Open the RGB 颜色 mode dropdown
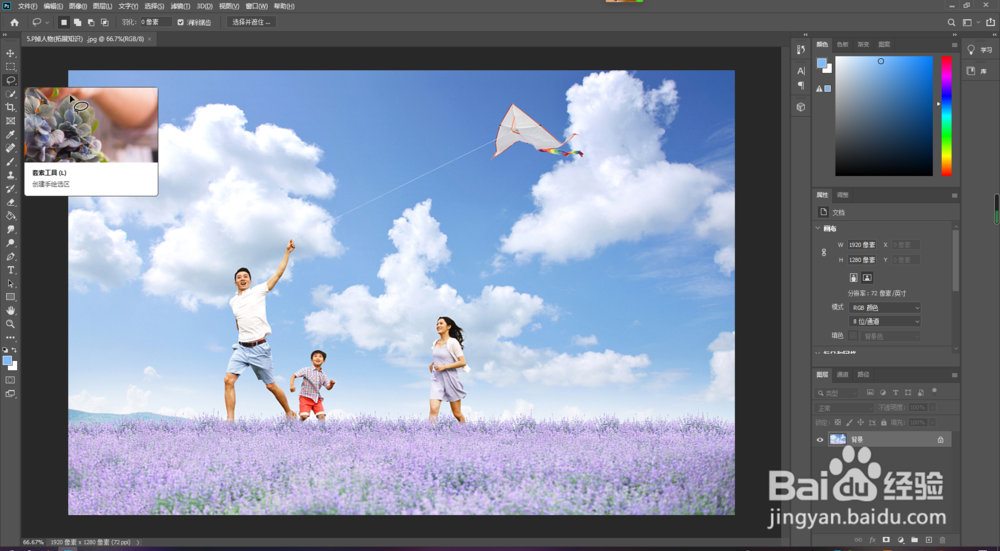Image resolution: width=1000 pixels, height=551 pixels. click(x=885, y=307)
